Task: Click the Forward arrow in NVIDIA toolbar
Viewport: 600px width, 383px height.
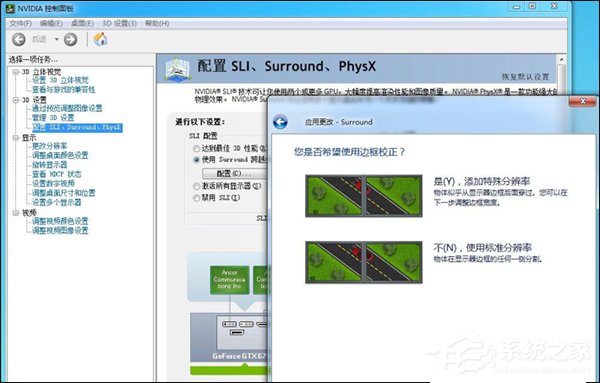Action: tap(70, 39)
